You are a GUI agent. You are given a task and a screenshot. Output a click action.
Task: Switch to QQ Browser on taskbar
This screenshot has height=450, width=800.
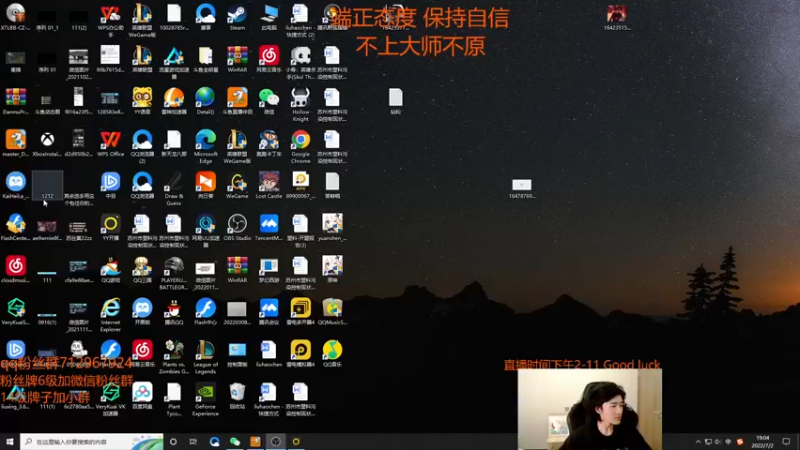point(214,441)
